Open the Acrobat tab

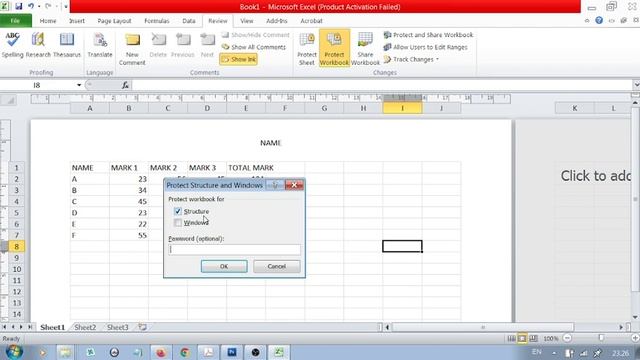(311, 21)
